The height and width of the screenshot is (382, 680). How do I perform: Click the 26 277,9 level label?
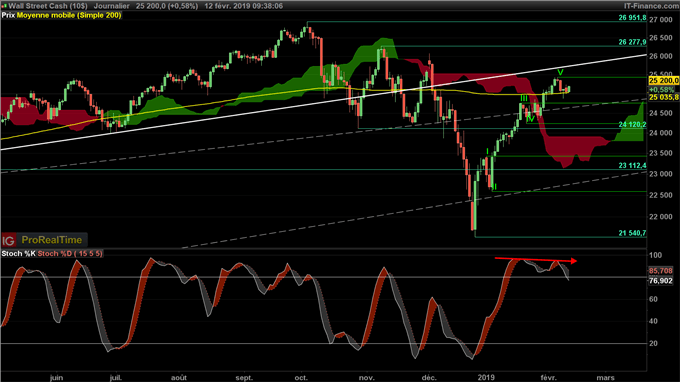tap(632, 42)
